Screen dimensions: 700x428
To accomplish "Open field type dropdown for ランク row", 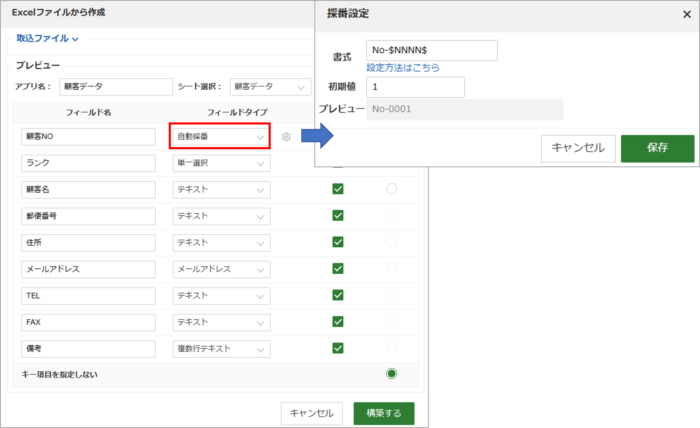I will [221, 163].
